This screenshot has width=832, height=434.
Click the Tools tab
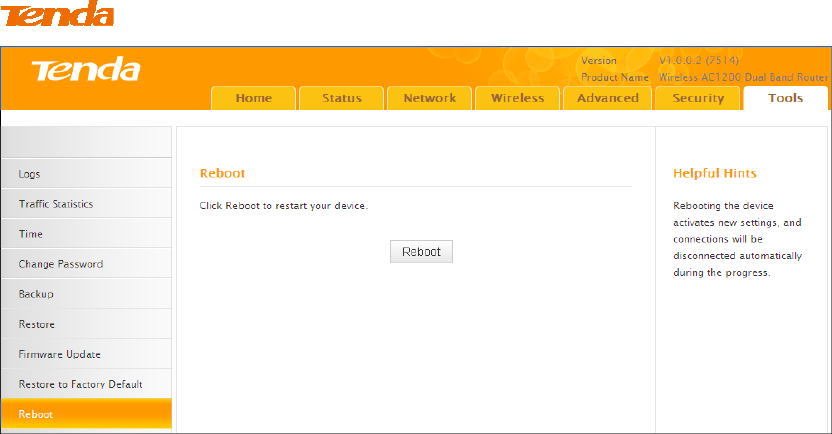point(786,98)
